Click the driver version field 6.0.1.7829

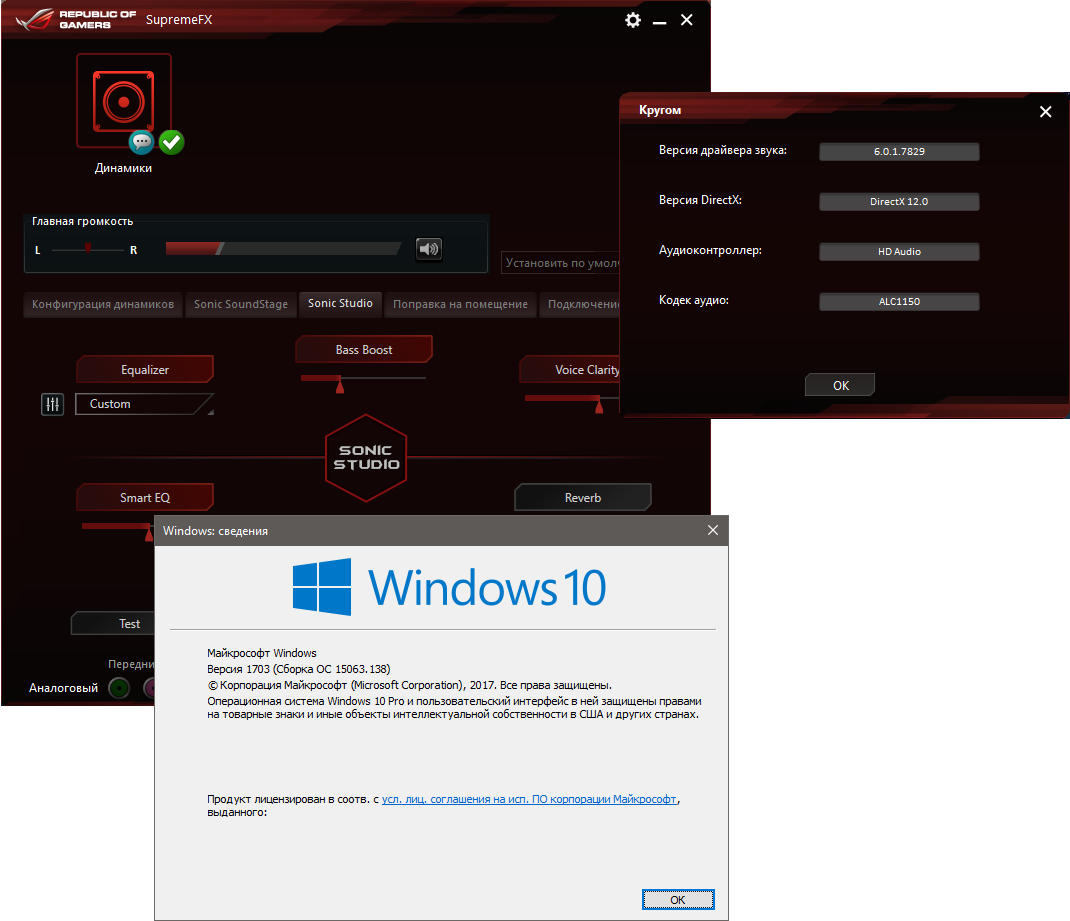coord(899,151)
